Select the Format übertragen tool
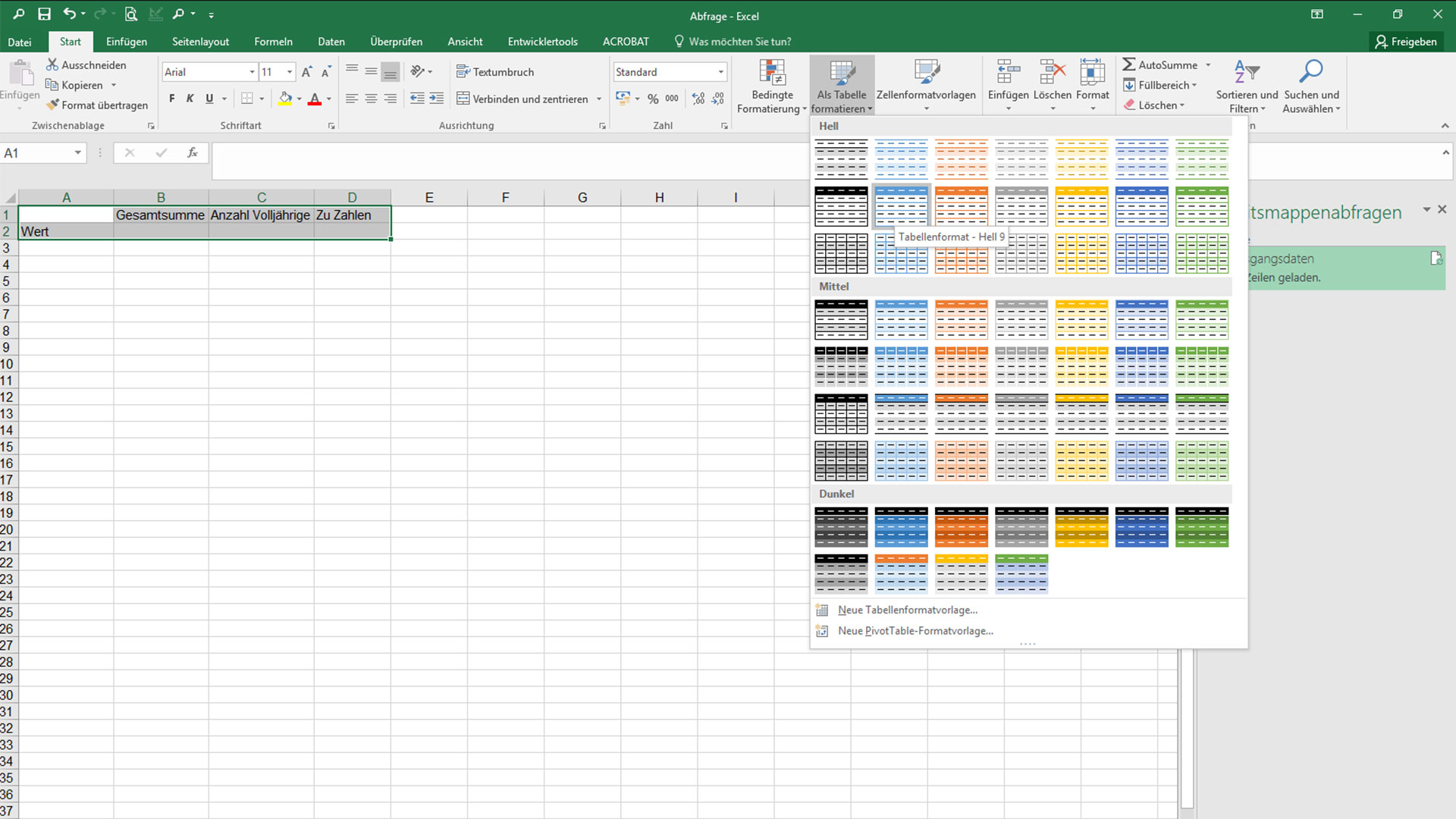This screenshot has width=1456, height=819. point(97,105)
